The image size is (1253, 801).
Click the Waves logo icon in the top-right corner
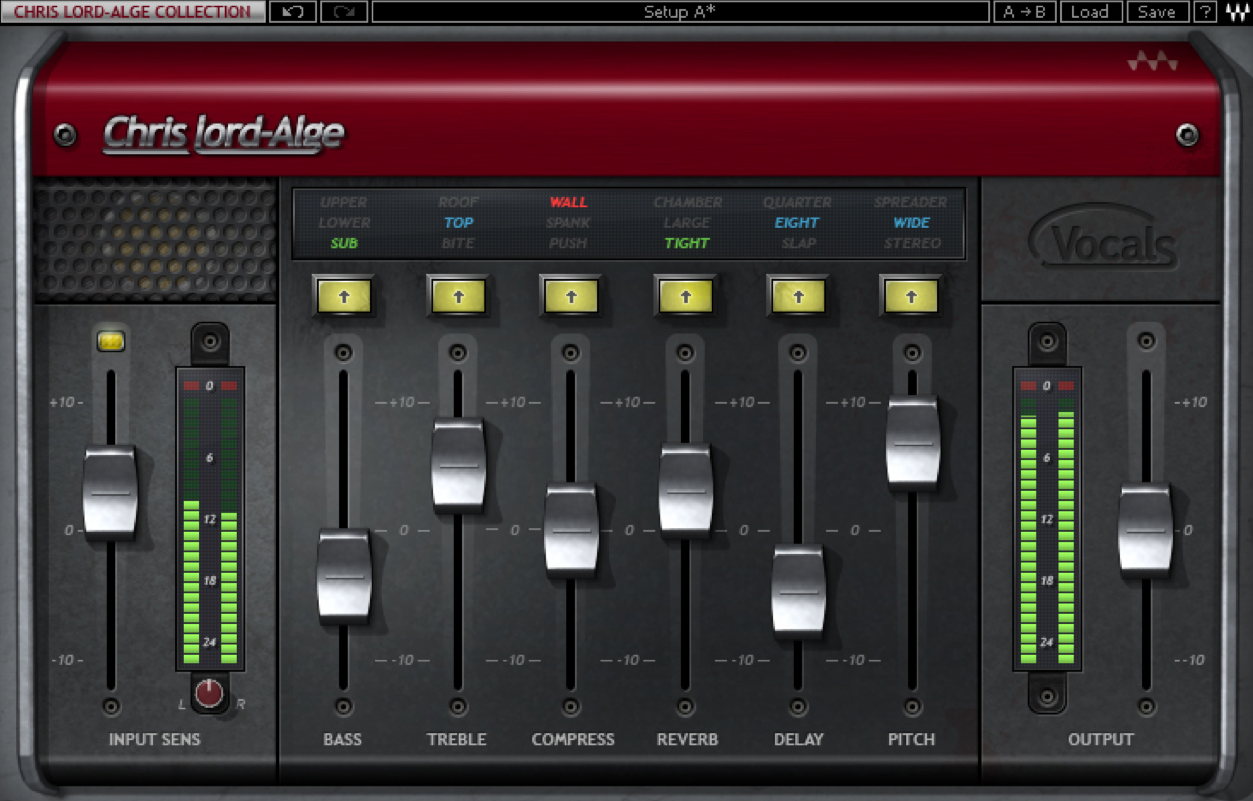[x=1237, y=12]
